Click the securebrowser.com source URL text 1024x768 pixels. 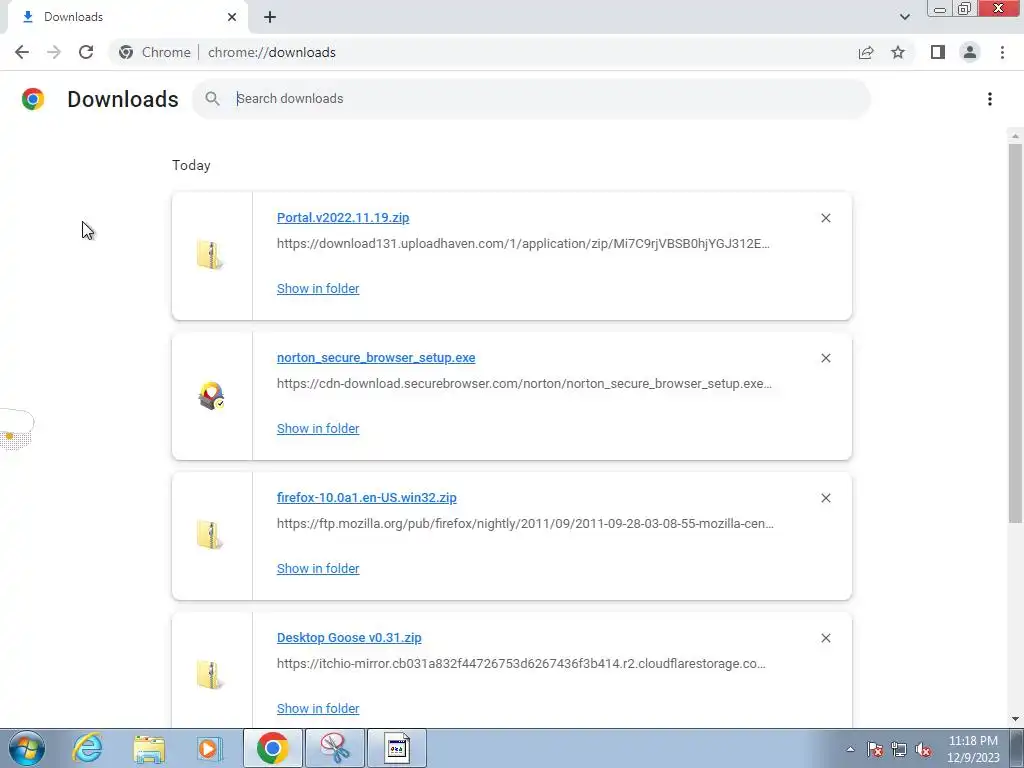[524, 383]
